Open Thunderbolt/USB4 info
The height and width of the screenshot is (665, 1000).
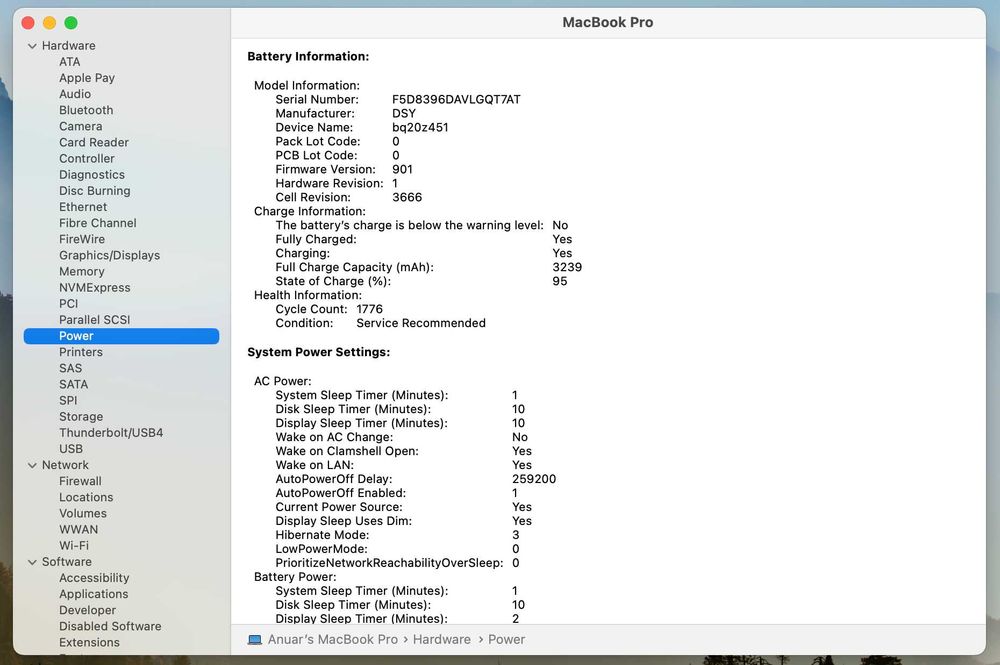point(111,433)
